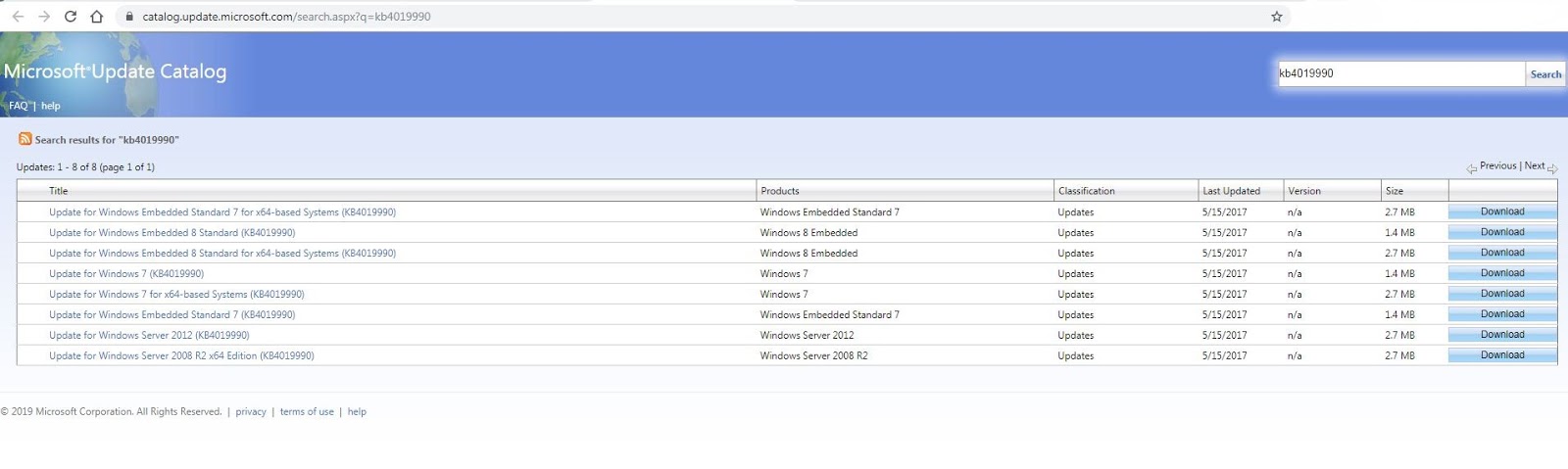Download Windows Embedded 8 Standard 1.4 MB update

(x=1502, y=232)
